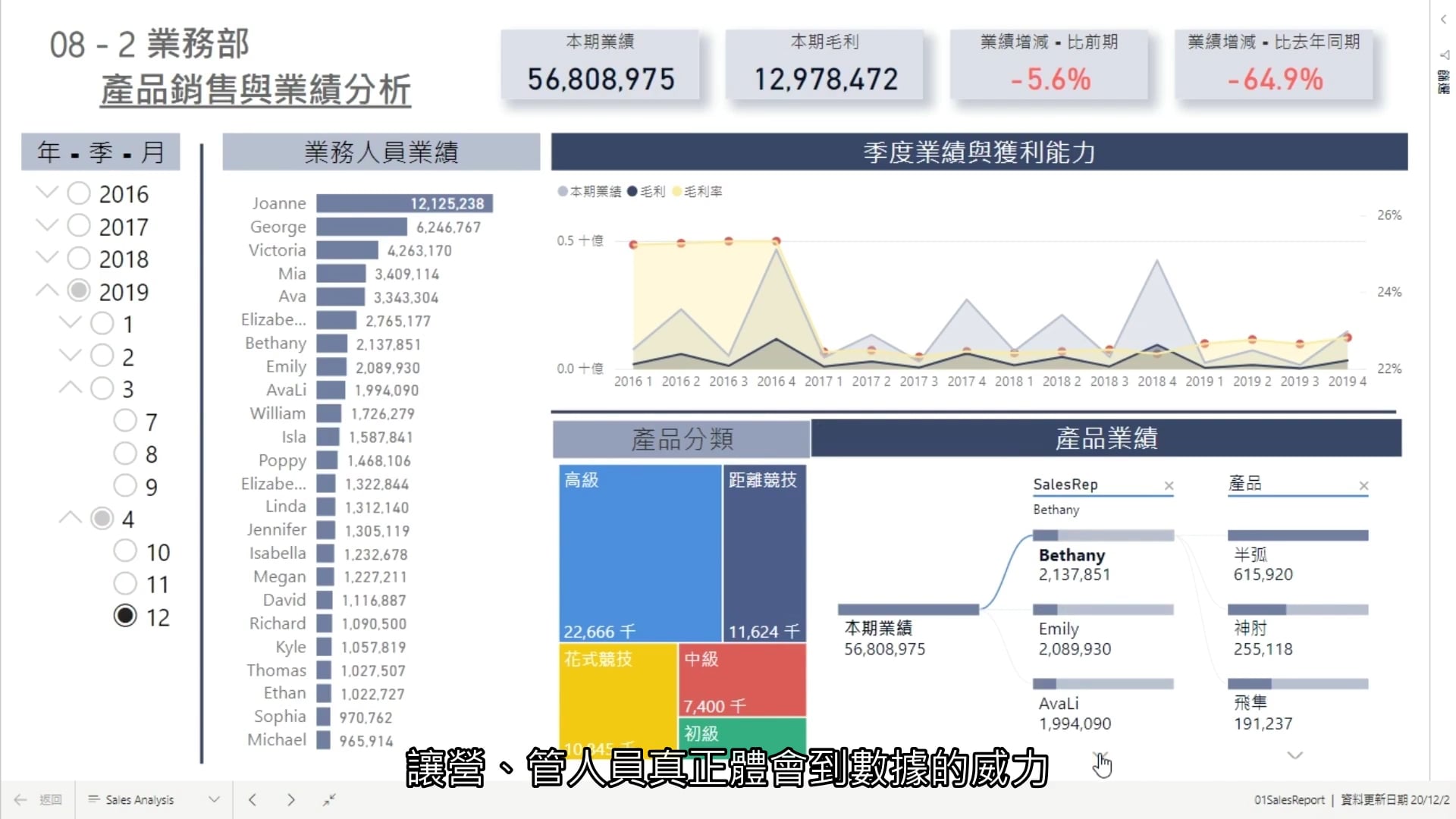Select month 10 radio button
This screenshot has height=819, width=1456.
coord(125,551)
